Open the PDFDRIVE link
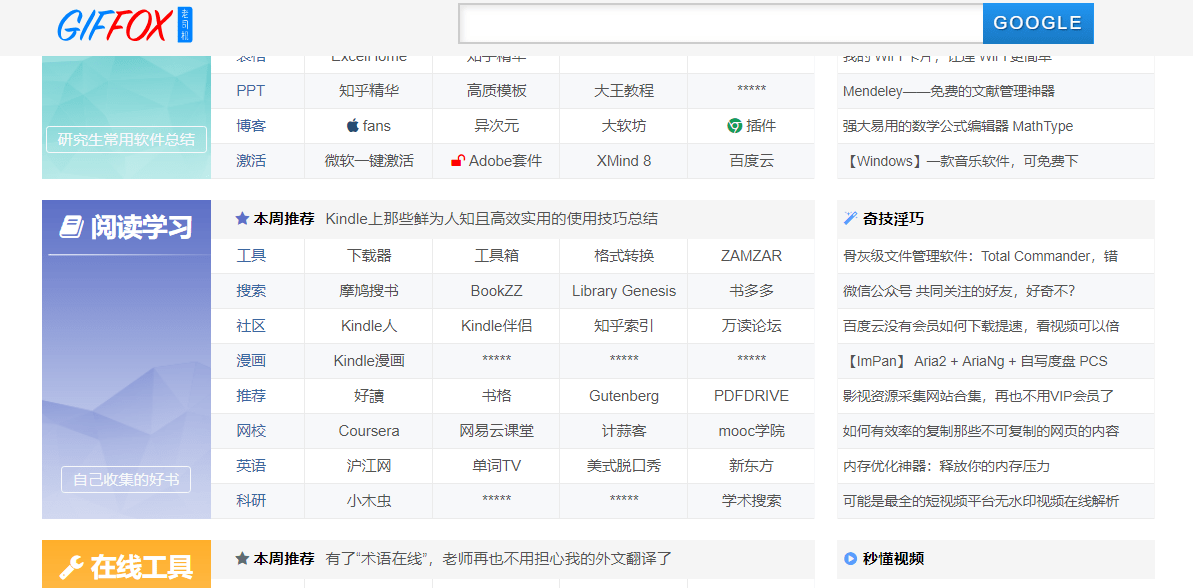This screenshot has width=1193, height=588. pyautogui.click(x=751, y=396)
